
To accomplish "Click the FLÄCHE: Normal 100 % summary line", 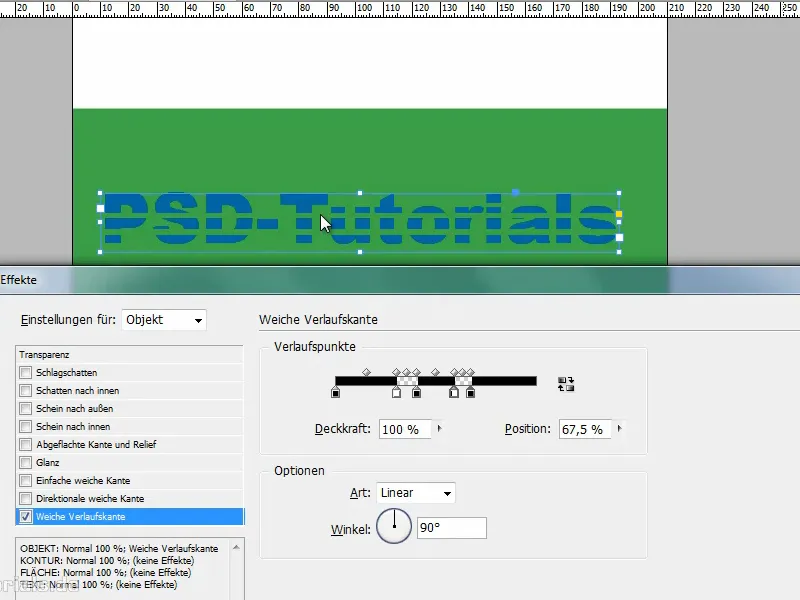I will click(106, 572).
